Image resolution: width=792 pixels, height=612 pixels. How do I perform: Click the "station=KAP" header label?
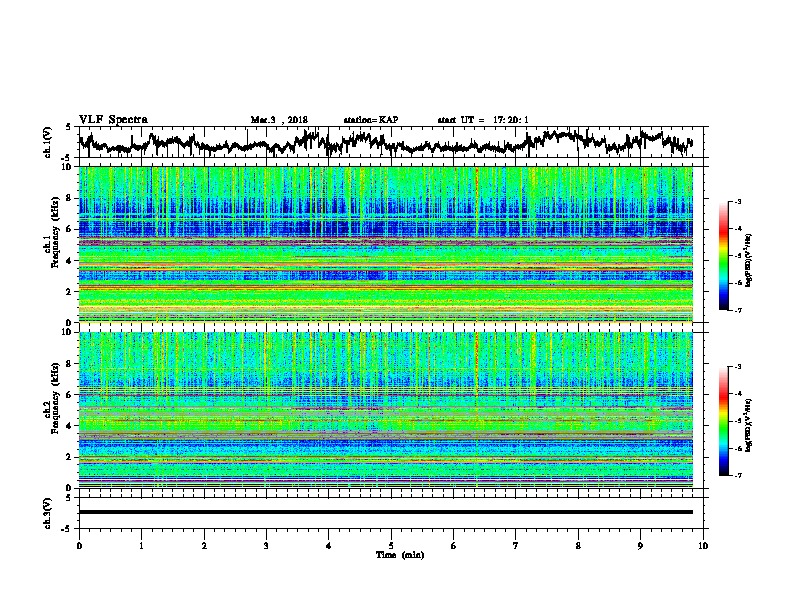(371, 120)
